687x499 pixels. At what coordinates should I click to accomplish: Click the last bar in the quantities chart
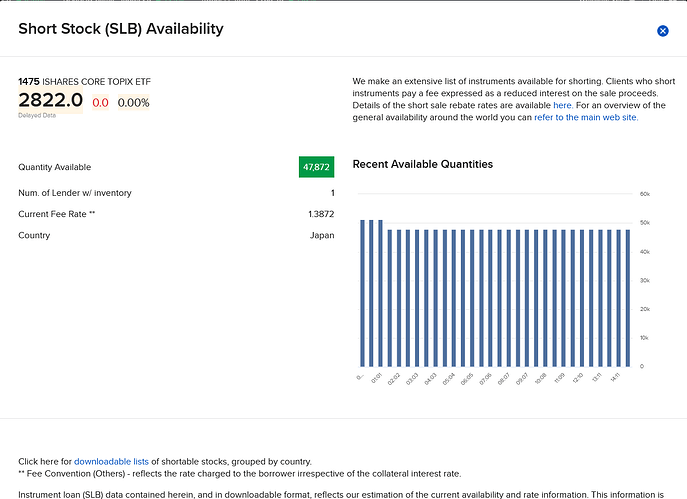(628, 298)
